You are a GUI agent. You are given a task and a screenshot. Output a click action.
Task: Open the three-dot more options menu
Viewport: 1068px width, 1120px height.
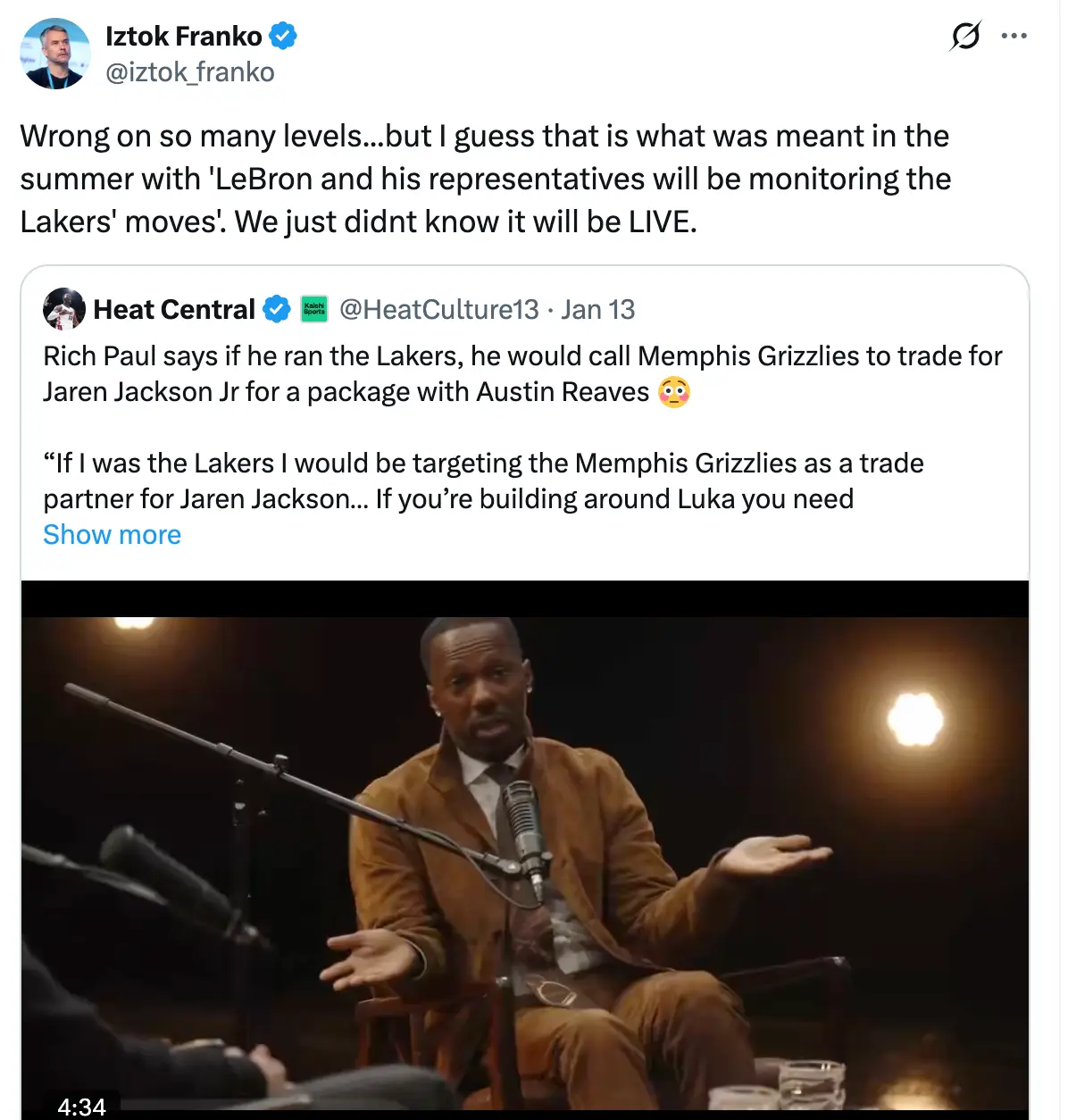(x=1014, y=37)
